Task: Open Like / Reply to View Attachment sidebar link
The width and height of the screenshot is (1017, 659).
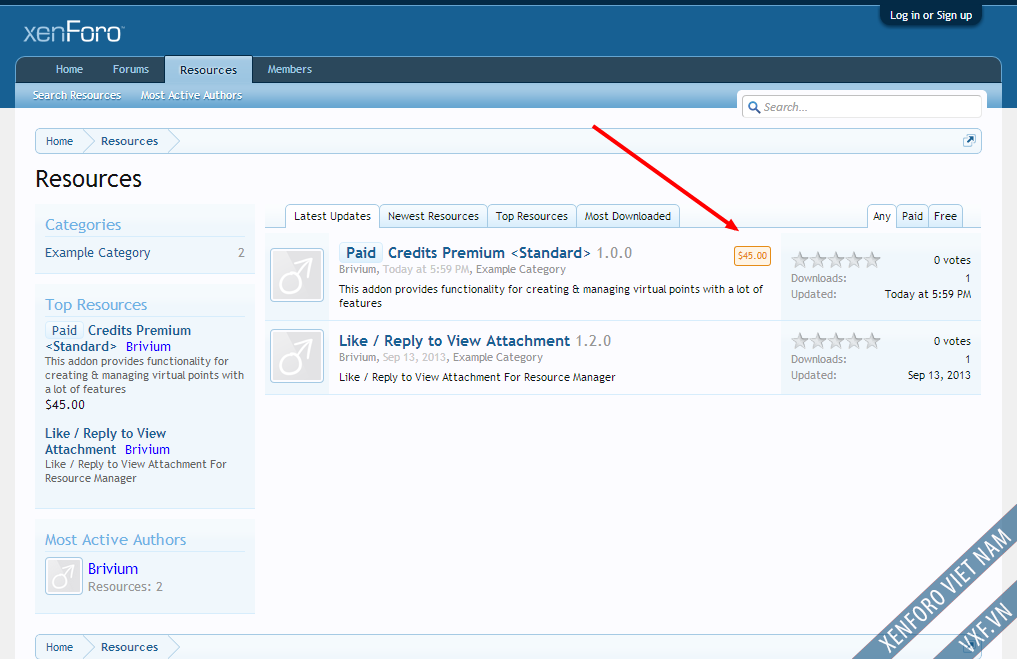Action: click(105, 441)
